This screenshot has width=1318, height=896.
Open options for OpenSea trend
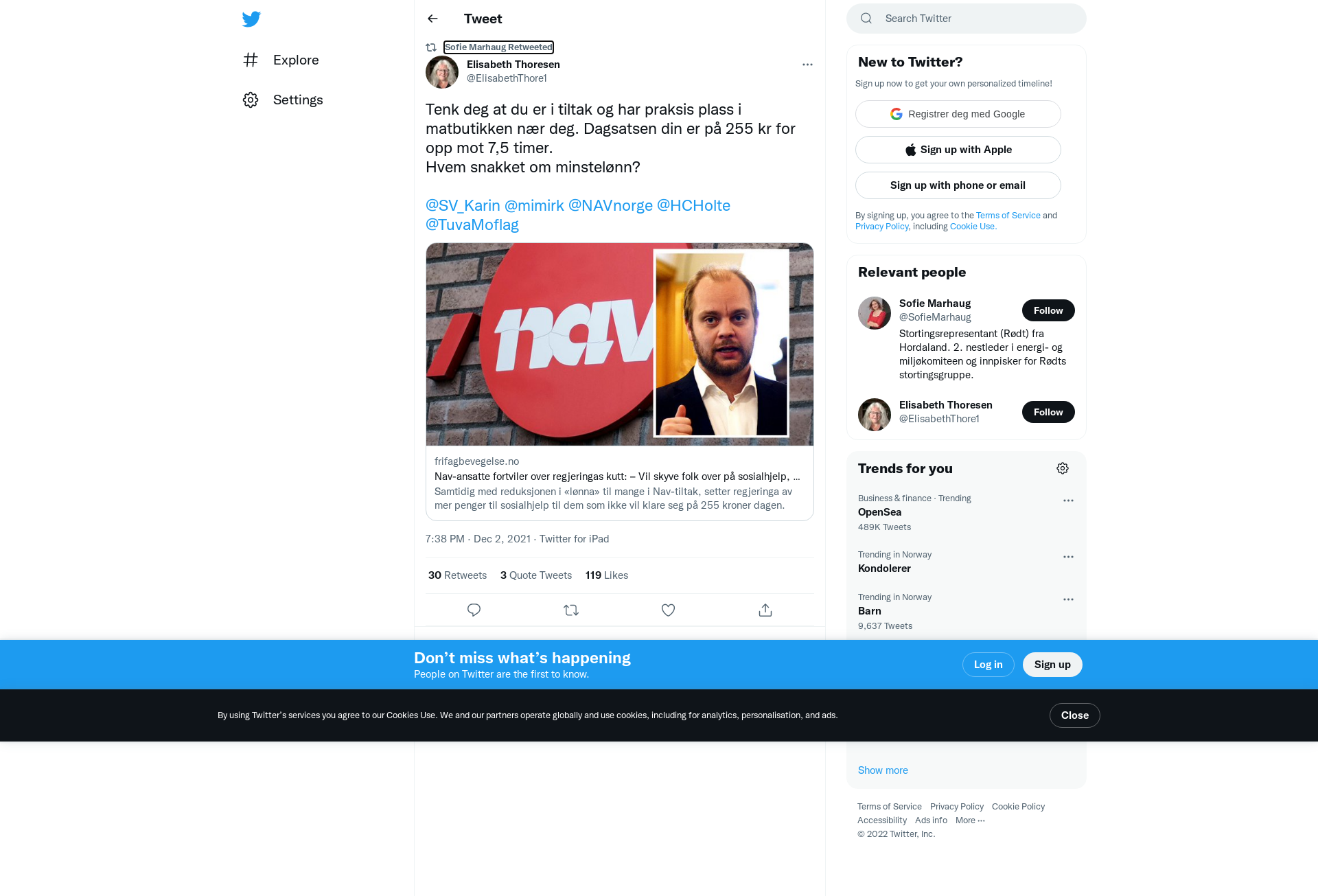pos(1068,501)
